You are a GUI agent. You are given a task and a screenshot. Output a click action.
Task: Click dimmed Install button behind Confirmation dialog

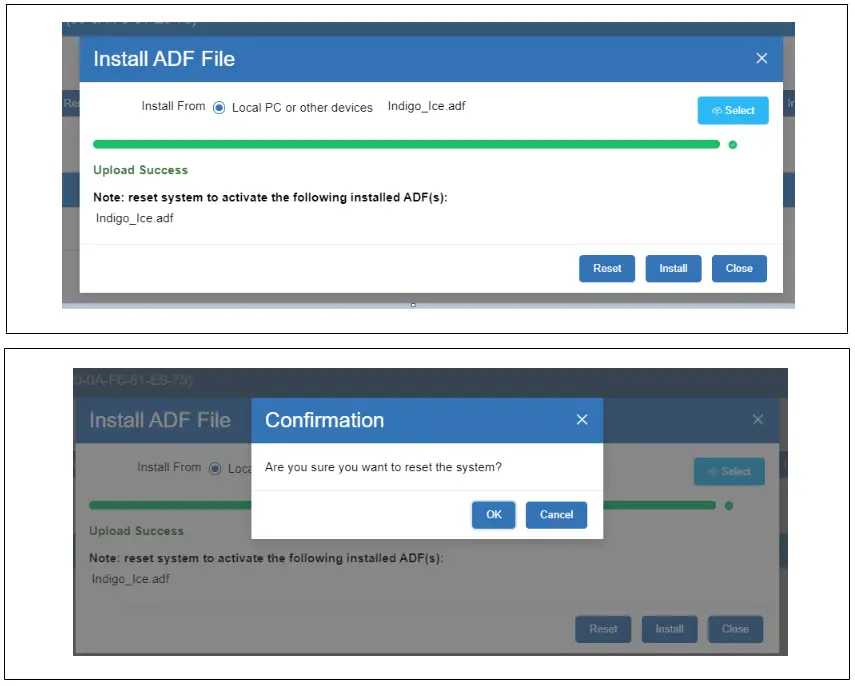pyautogui.click(x=669, y=629)
